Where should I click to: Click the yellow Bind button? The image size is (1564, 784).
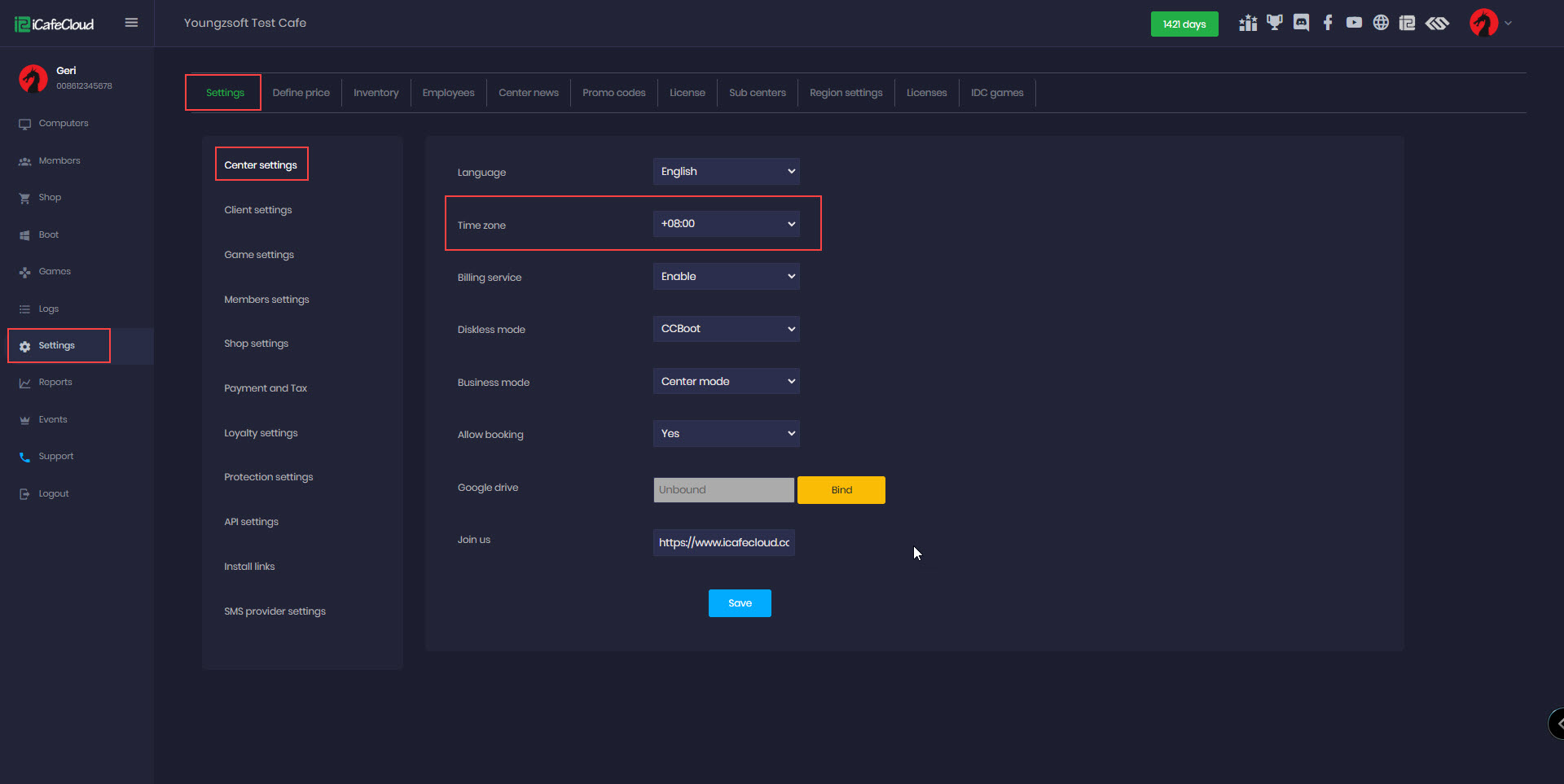pos(841,490)
